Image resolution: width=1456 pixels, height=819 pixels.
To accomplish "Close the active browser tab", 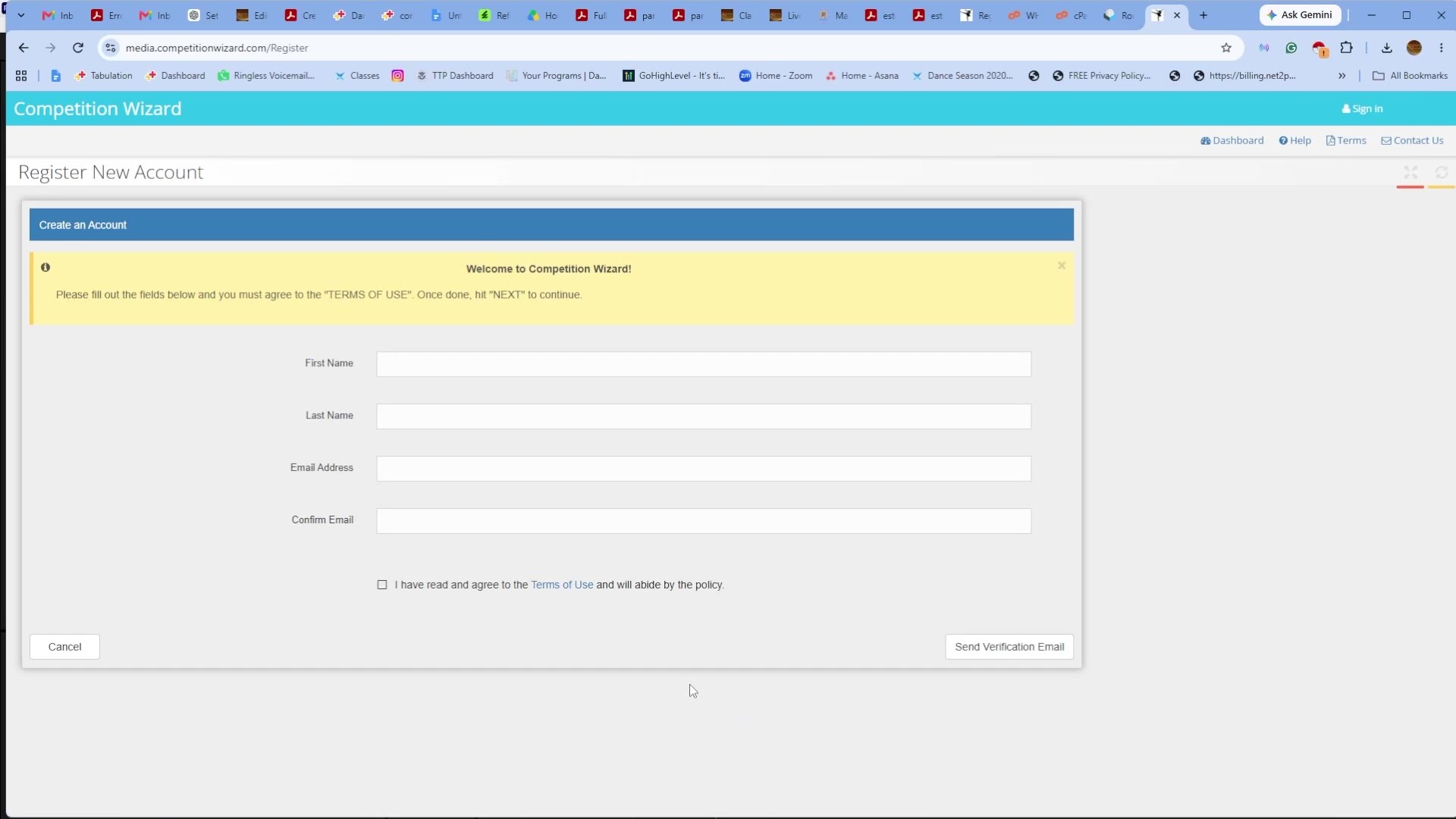I will [x=1177, y=15].
